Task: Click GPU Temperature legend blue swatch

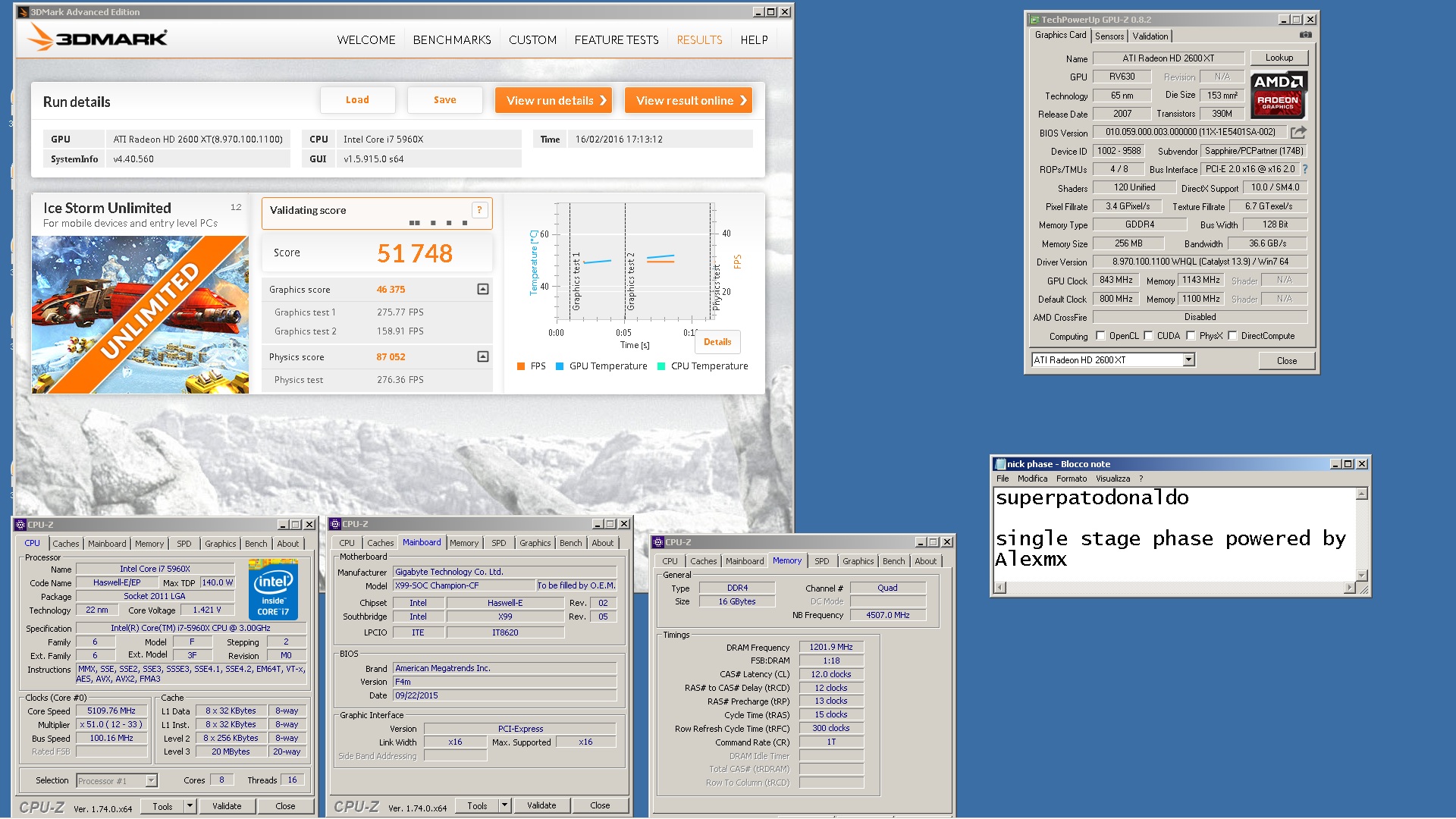Action: pos(560,366)
